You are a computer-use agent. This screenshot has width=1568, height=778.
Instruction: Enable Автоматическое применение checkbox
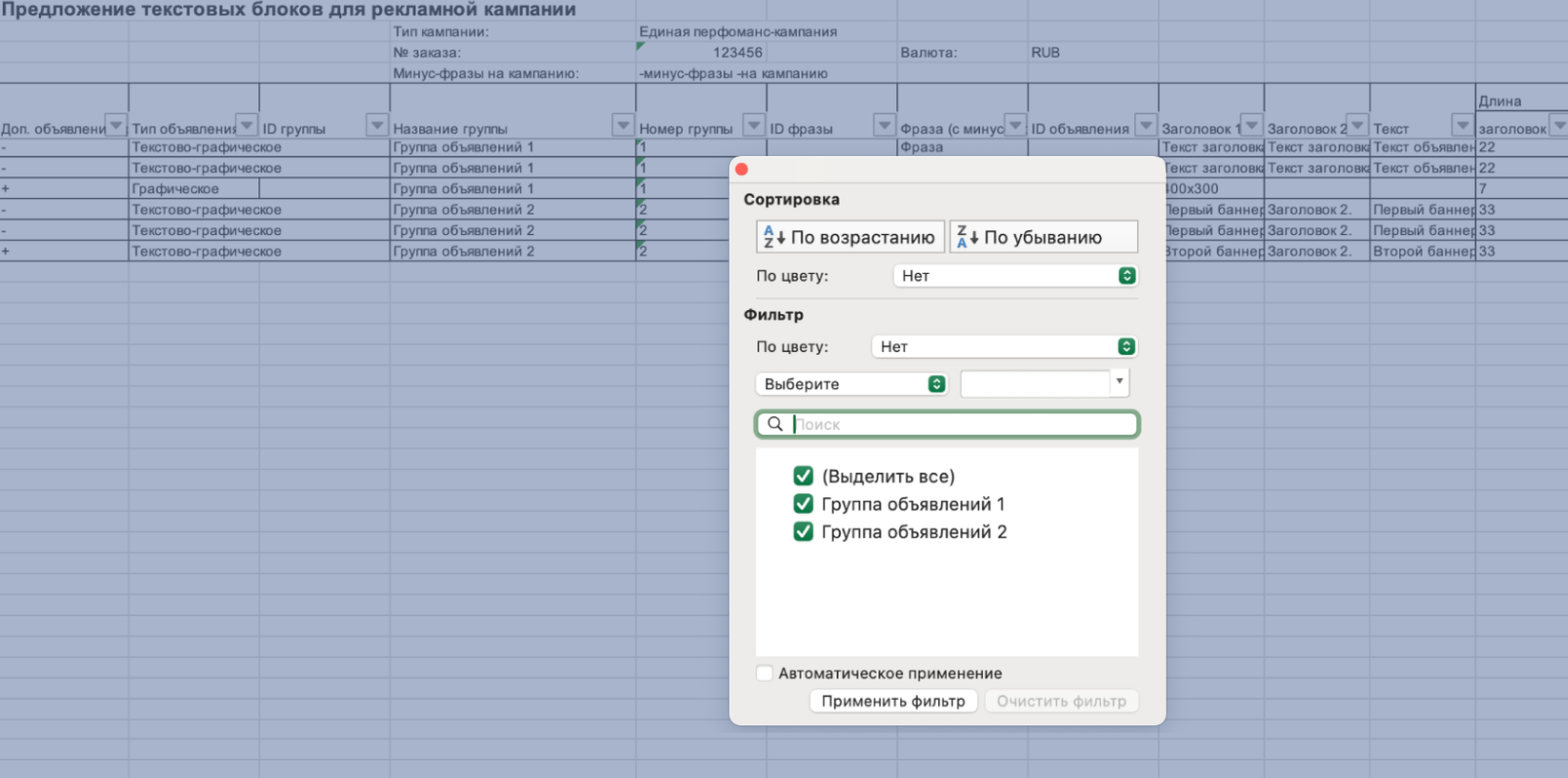click(764, 673)
